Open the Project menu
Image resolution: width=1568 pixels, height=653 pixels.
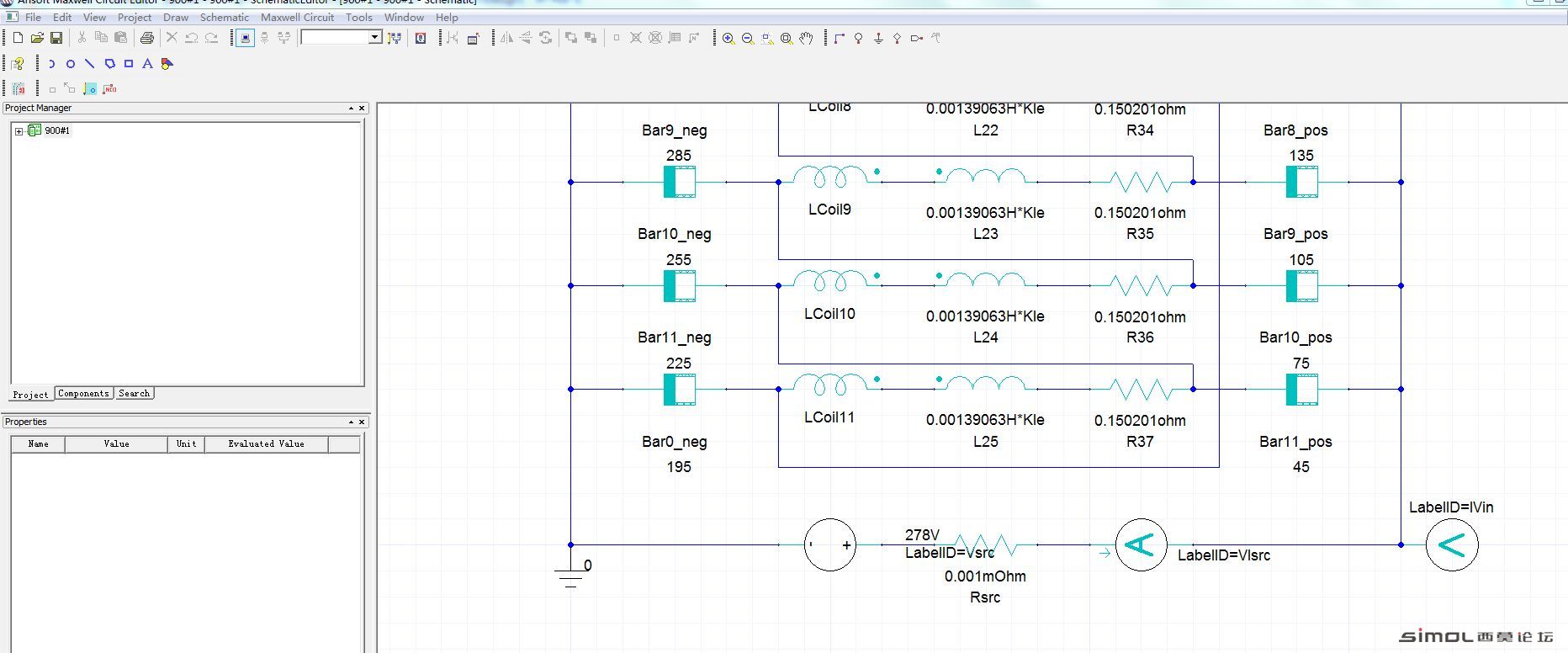pyautogui.click(x=135, y=17)
